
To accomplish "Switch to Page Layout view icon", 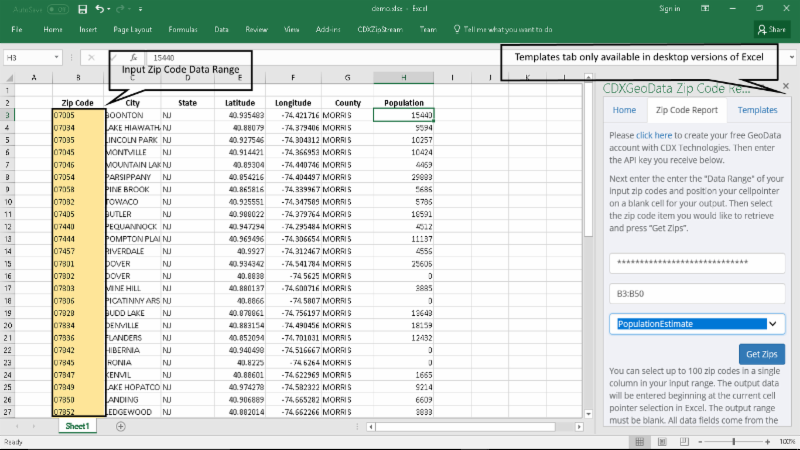I will (x=662, y=442).
